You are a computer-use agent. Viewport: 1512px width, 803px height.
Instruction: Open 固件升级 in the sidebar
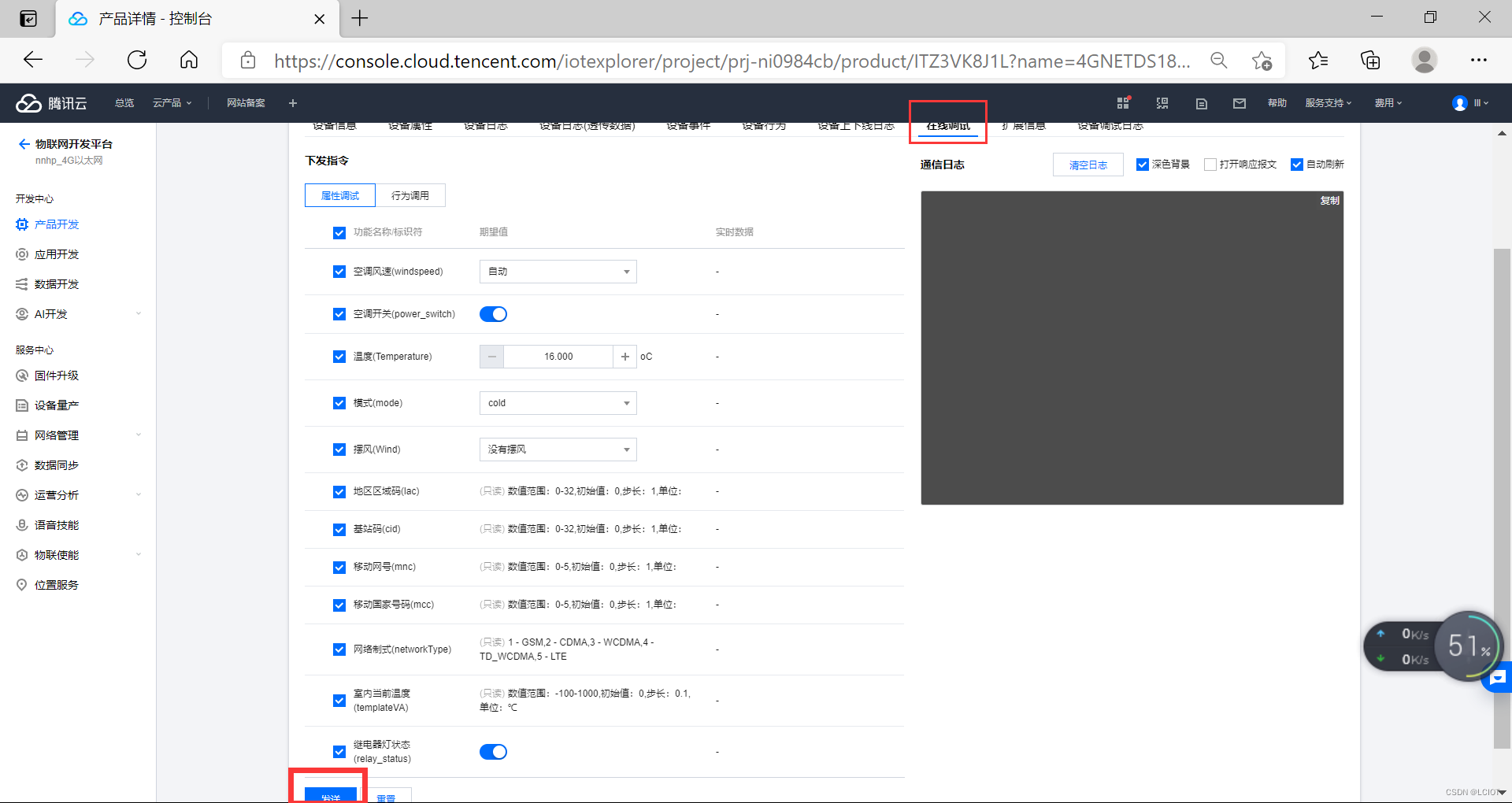57,376
